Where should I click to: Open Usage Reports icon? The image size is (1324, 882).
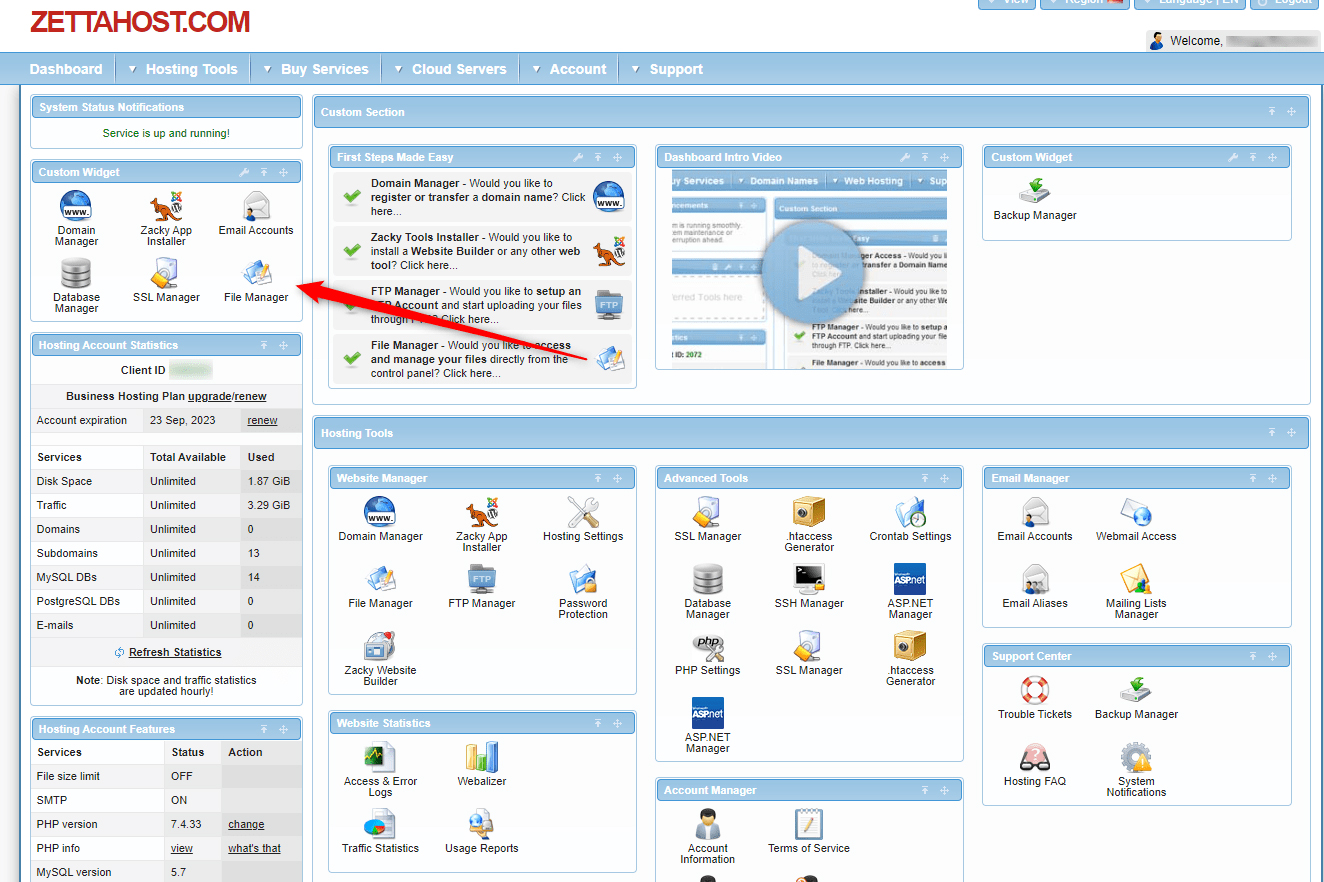point(482,832)
